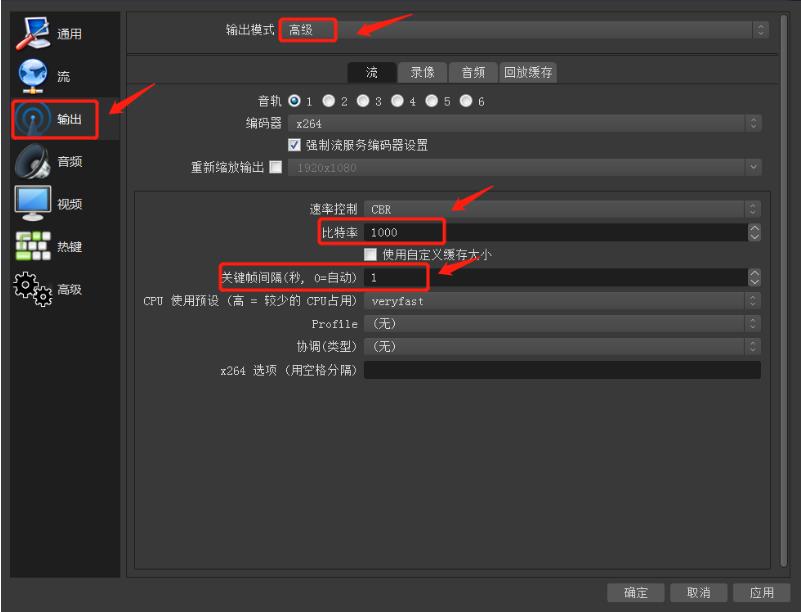801x612 pixels.
Task: Open the 音频 (Audio) speaker icon
Action: [x=33, y=161]
